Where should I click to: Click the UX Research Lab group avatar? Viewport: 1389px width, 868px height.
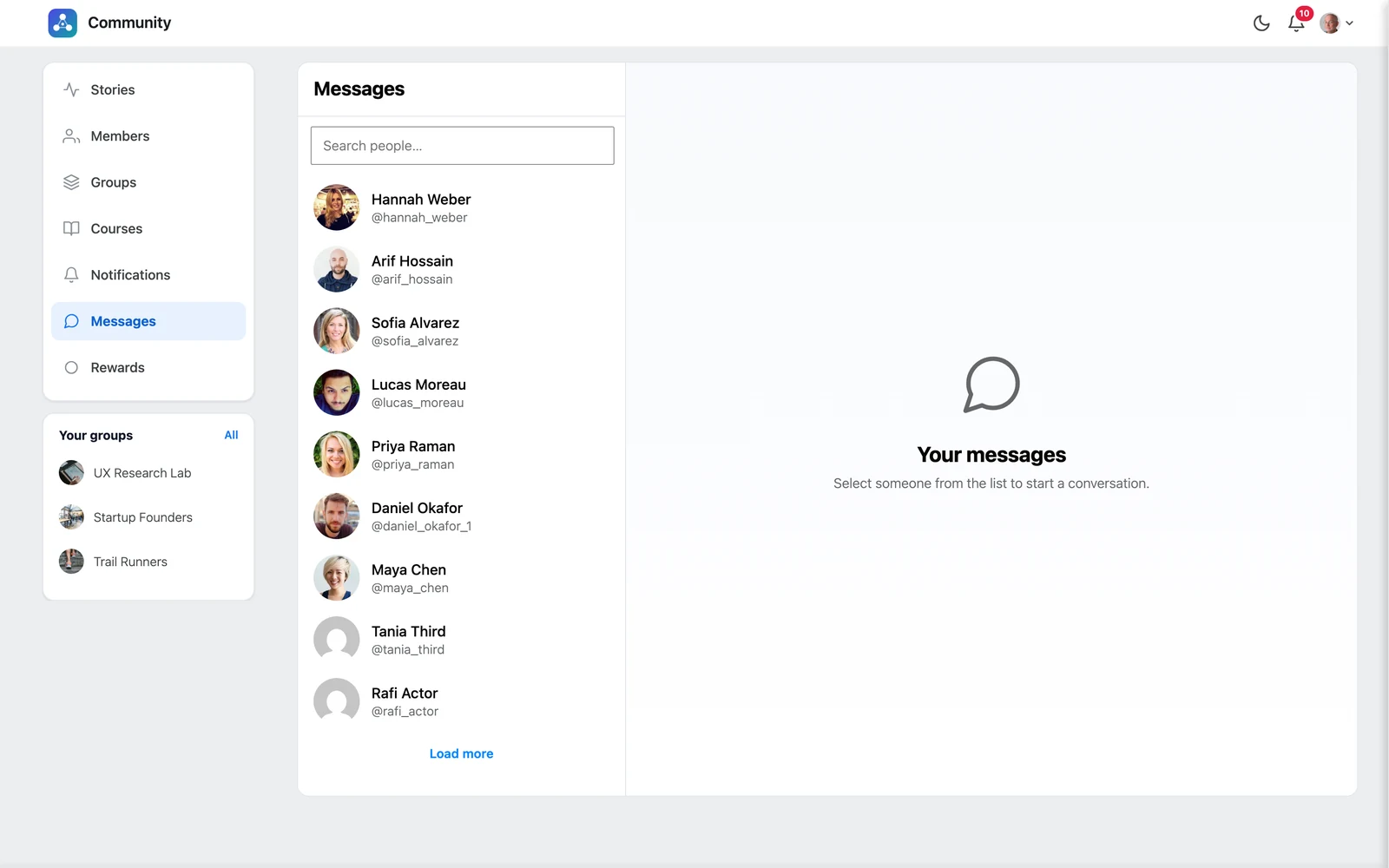71,473
